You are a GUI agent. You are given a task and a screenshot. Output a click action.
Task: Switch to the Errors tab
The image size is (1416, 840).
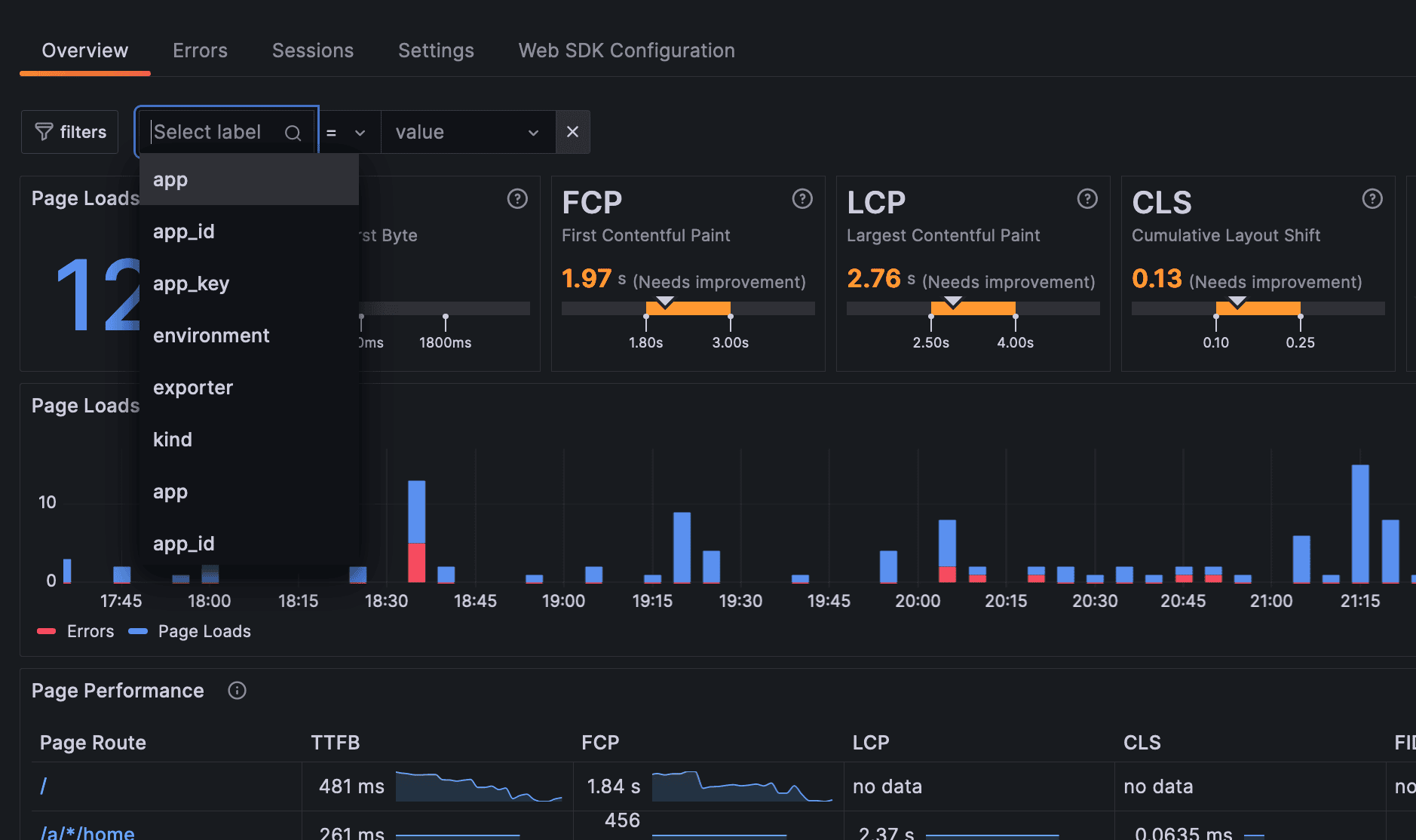pos(200,50)
